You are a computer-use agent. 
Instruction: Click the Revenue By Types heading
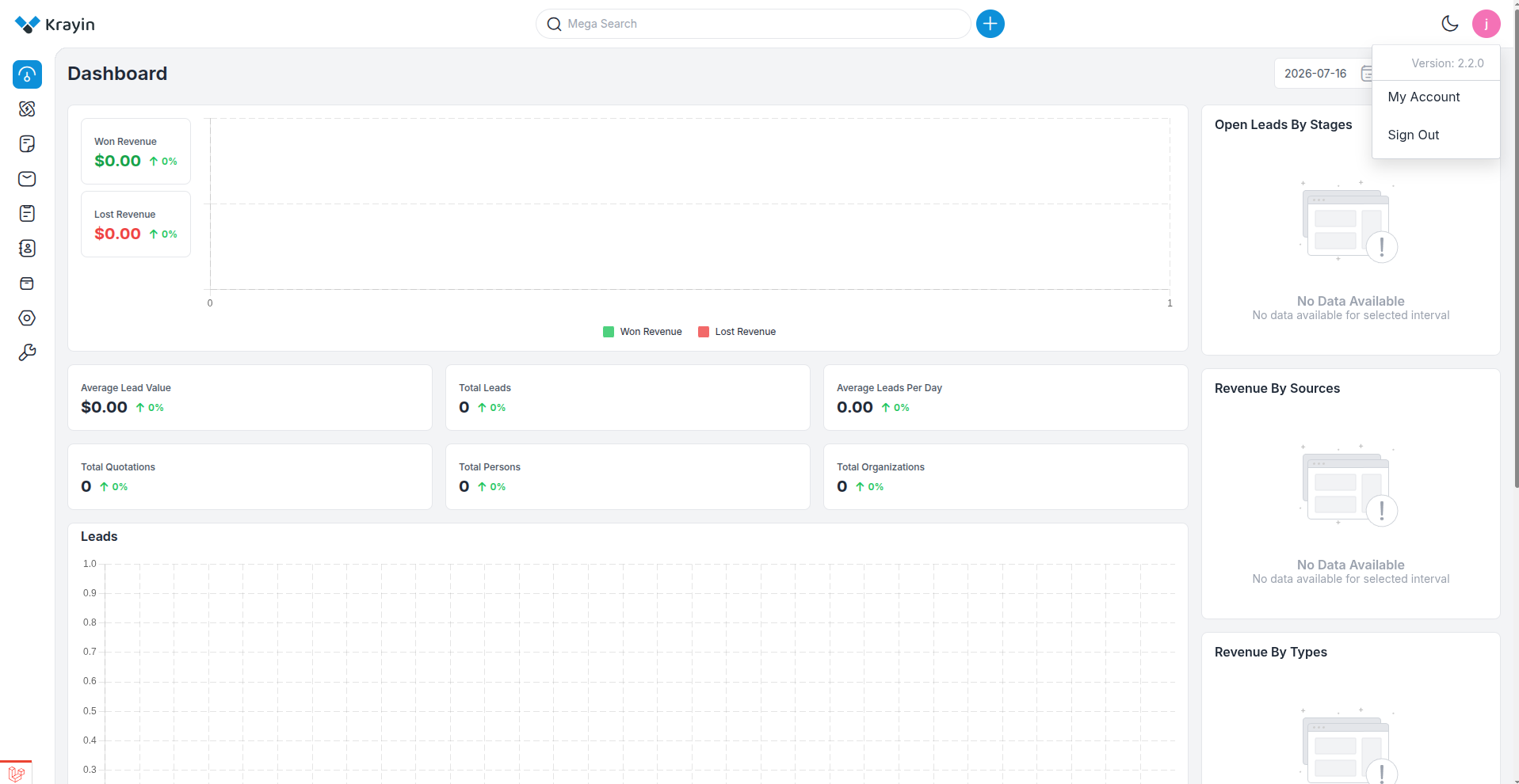click(x=1271, y=653)
